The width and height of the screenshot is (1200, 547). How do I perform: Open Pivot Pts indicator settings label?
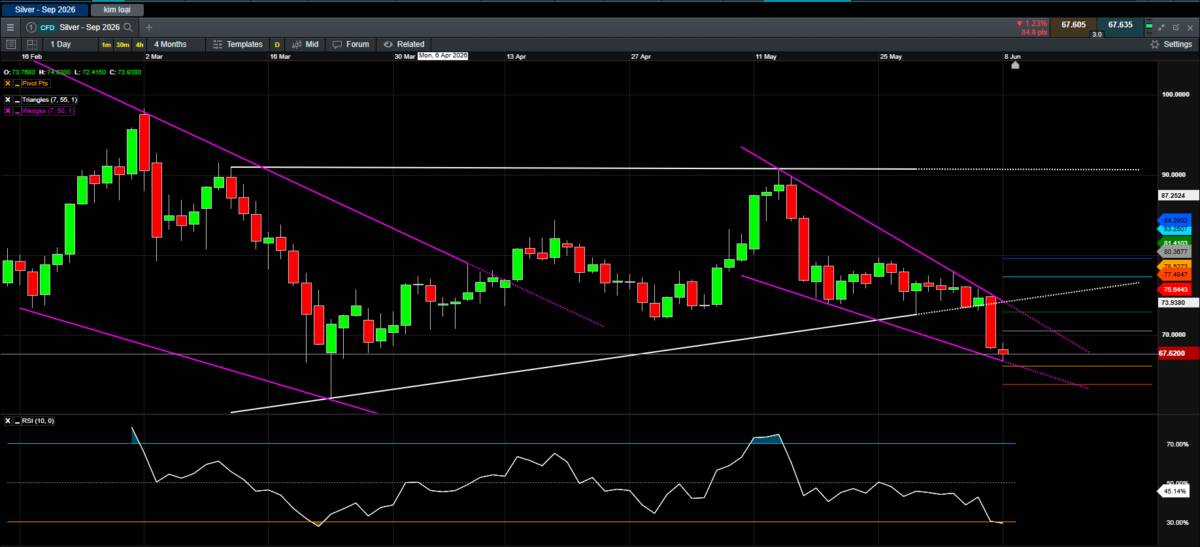35,84
